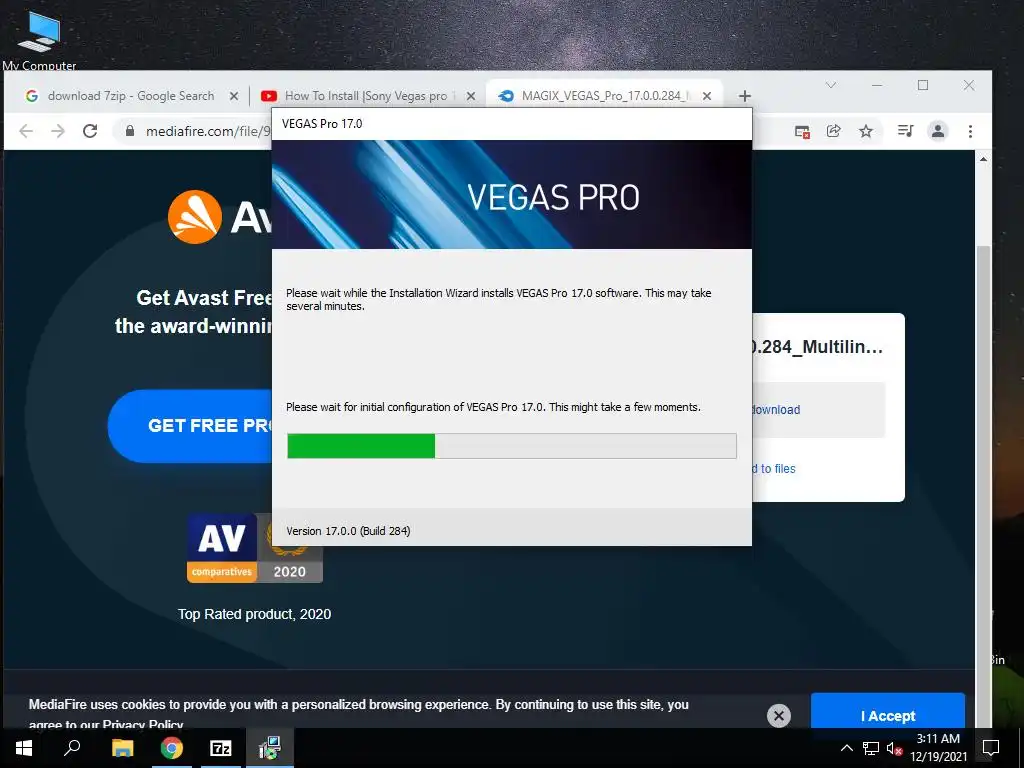
Task: Click the installer's green progress bar
Action: pyautogui.click(x=512, y=446)
